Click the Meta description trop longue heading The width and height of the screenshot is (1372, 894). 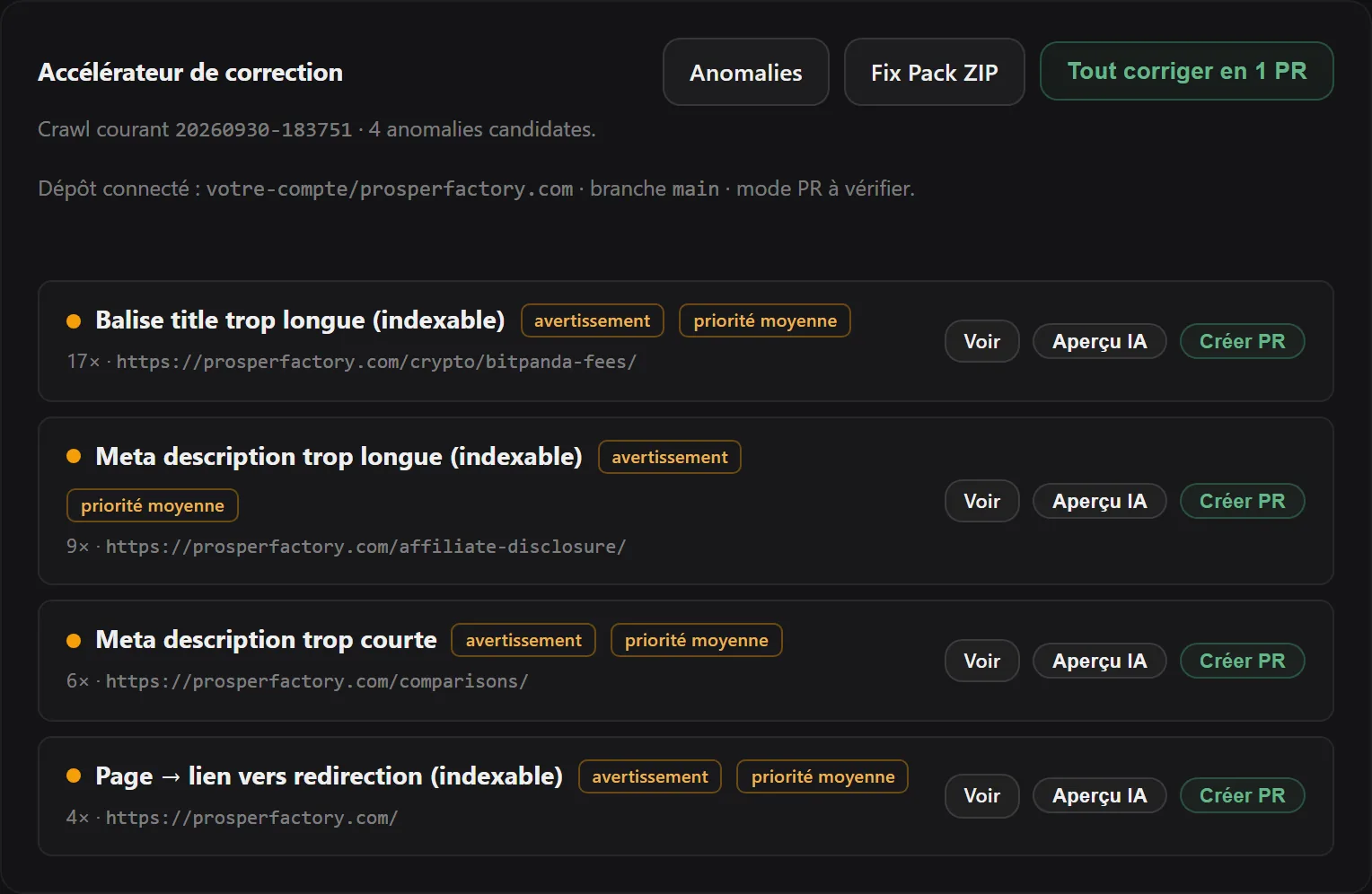click(339, 457)
